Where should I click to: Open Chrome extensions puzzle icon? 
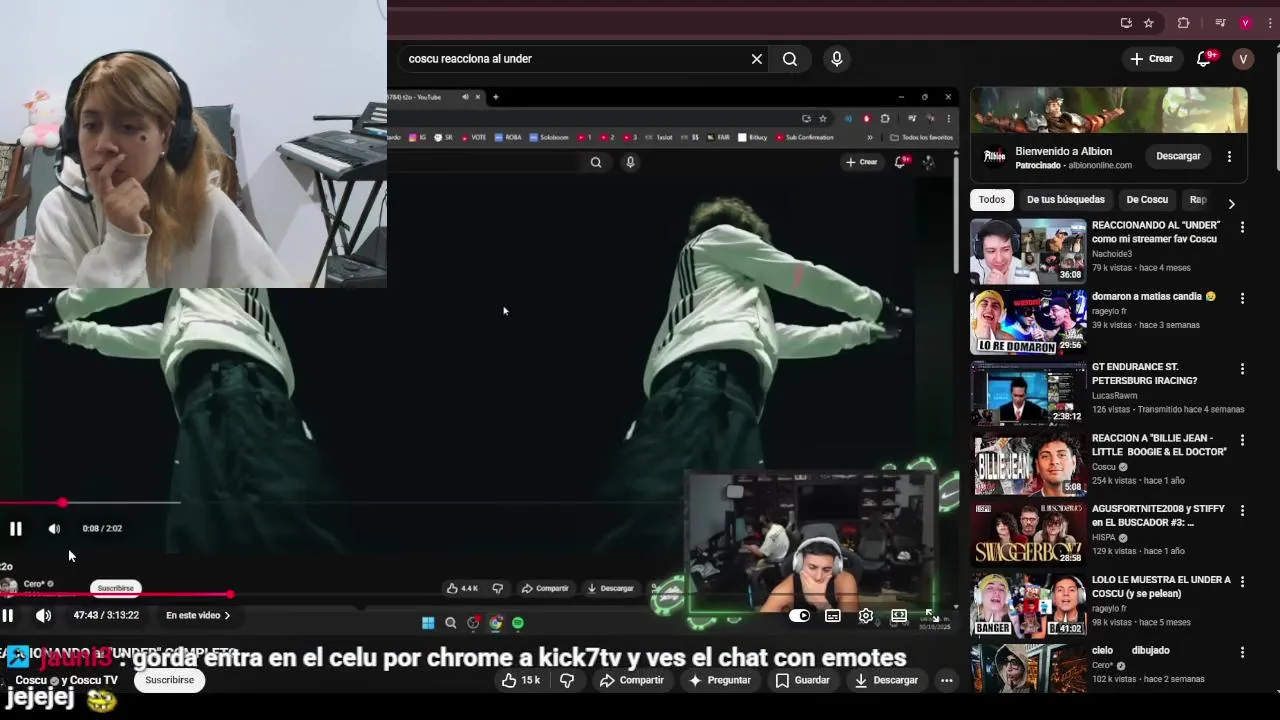pos(1184,23)
